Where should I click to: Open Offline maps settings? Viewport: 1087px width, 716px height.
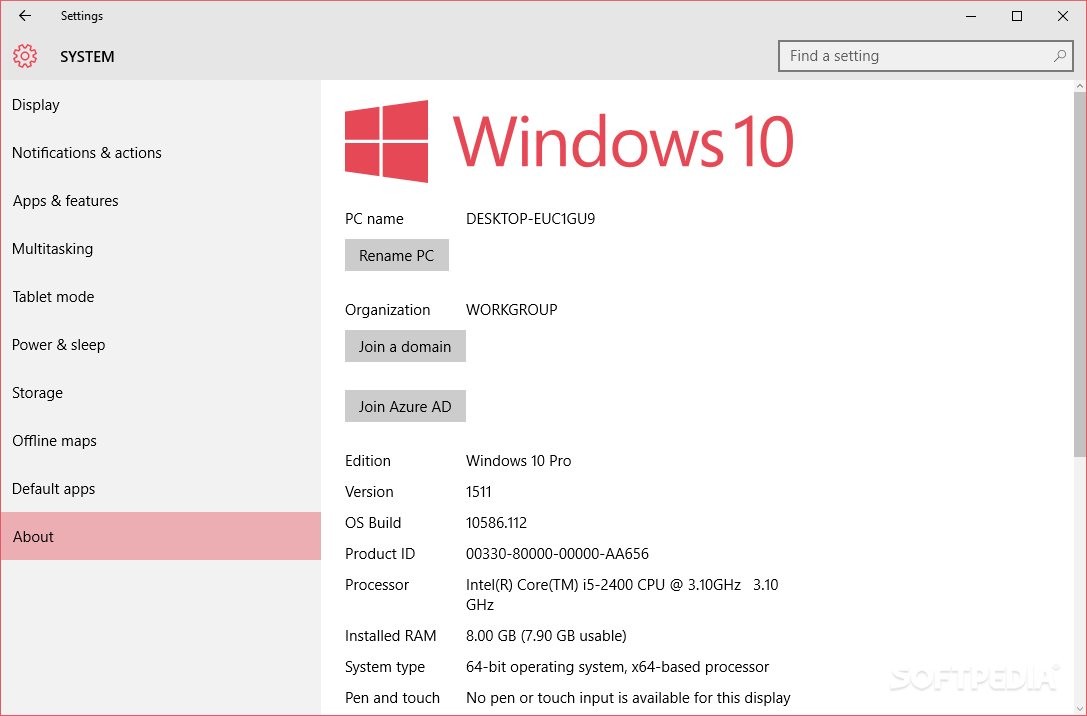[x=54, y=440]
